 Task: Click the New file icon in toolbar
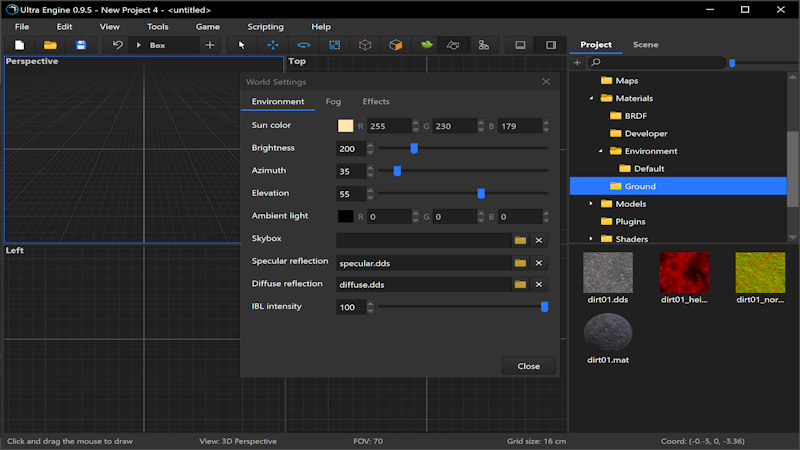(19, 45)
